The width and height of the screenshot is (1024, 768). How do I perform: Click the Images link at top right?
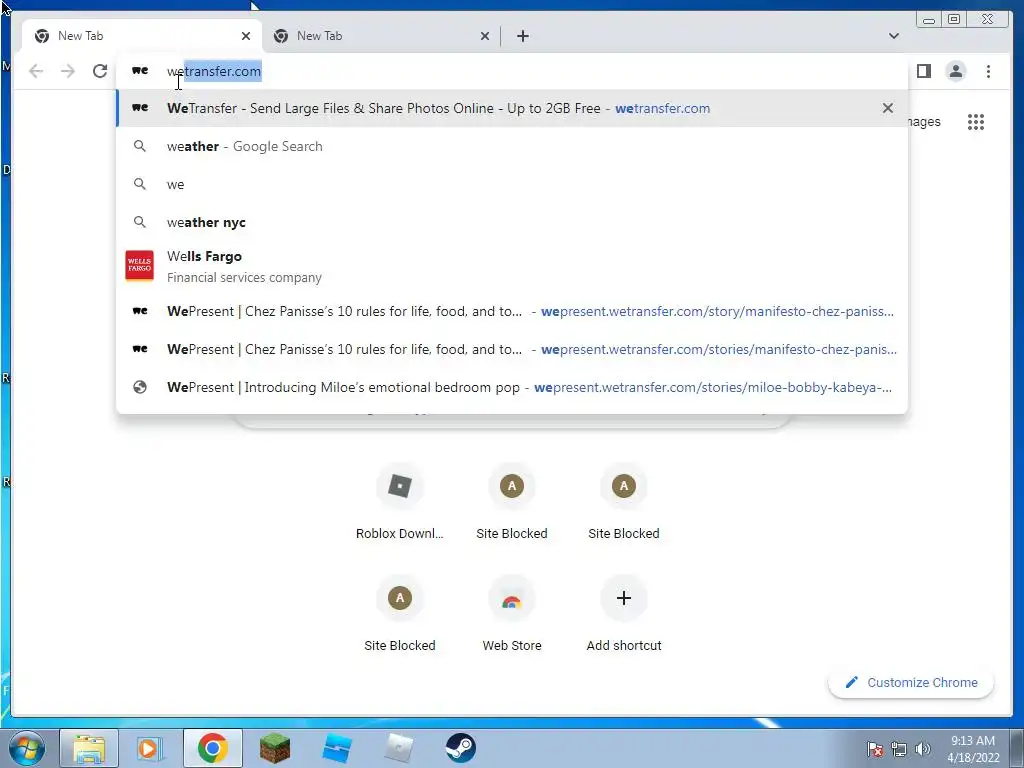(925, 122)
